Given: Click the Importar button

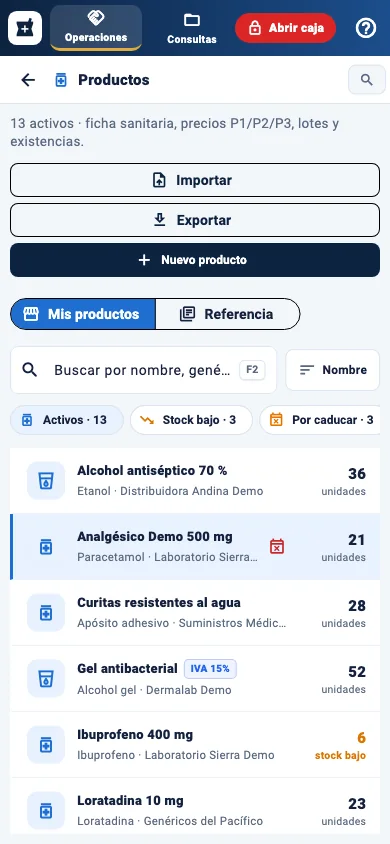Looking at the screenshot, I should click(x=195, y=180).
